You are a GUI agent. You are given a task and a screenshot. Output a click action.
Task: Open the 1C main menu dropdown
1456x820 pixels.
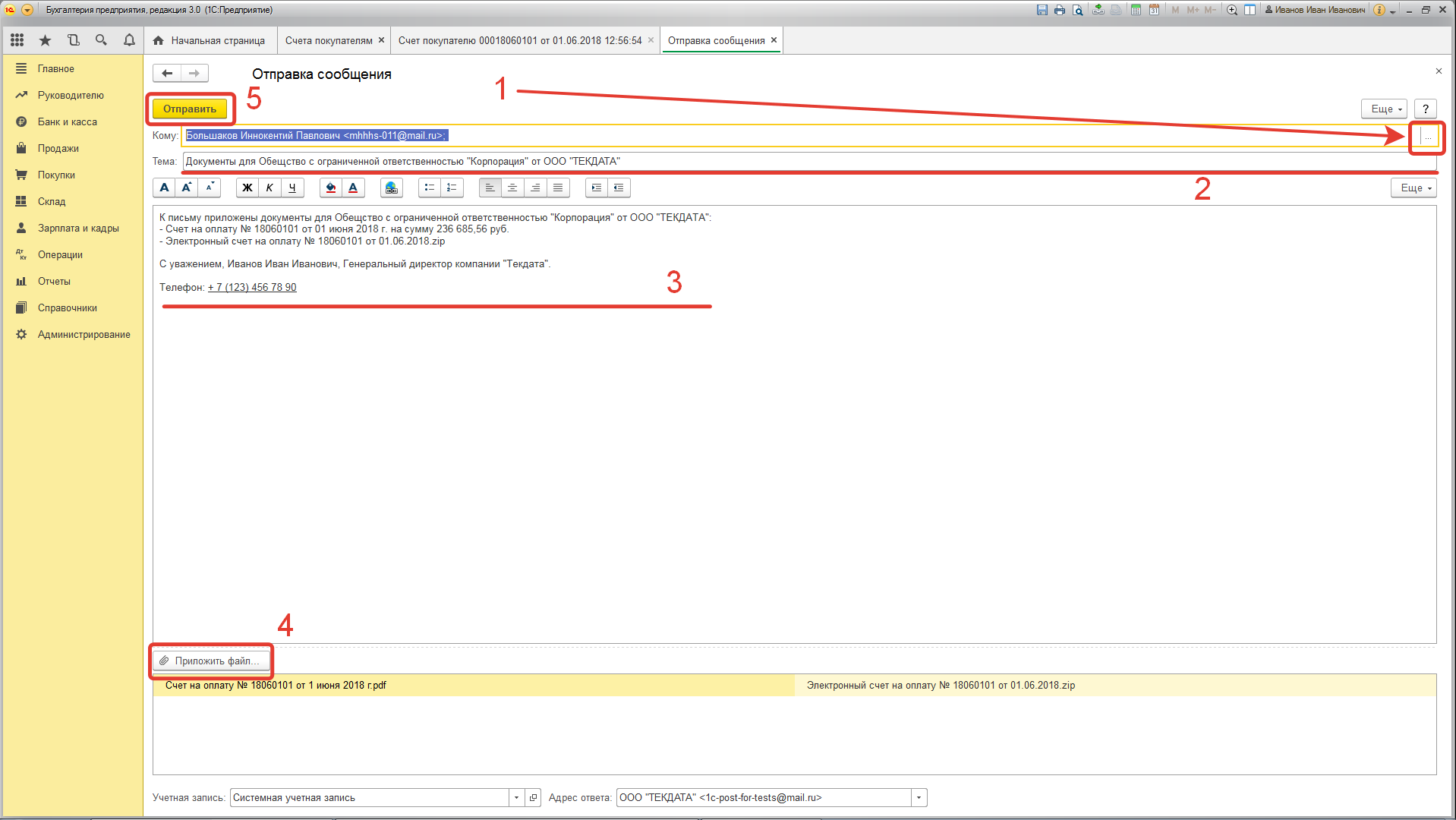(27, 10)
